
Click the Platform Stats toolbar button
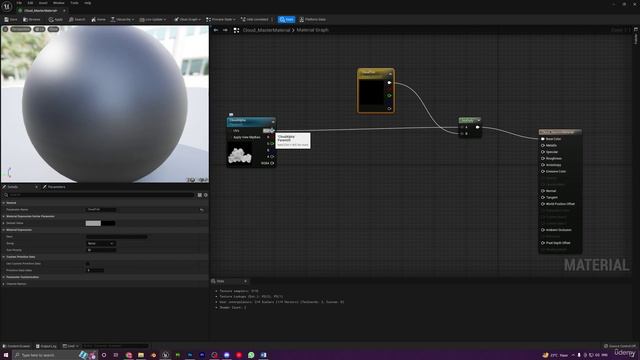tap(312, 19)
